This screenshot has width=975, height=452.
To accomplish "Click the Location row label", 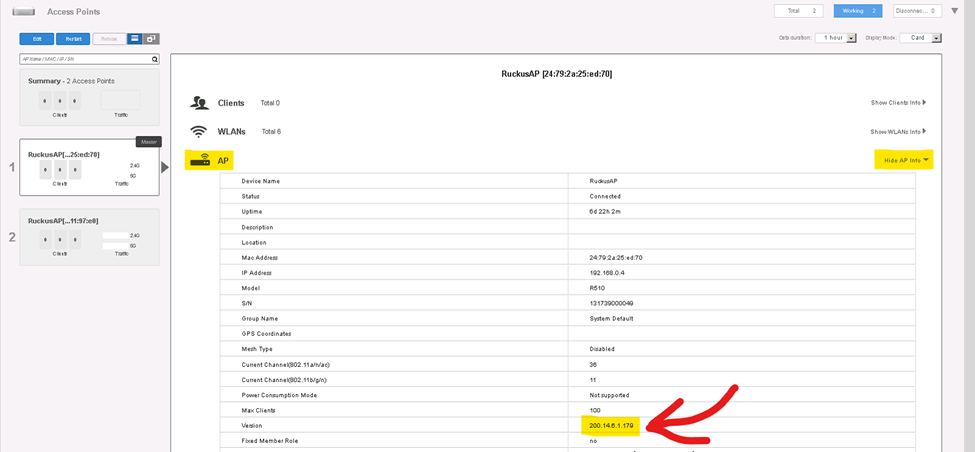I will [254, 242].
